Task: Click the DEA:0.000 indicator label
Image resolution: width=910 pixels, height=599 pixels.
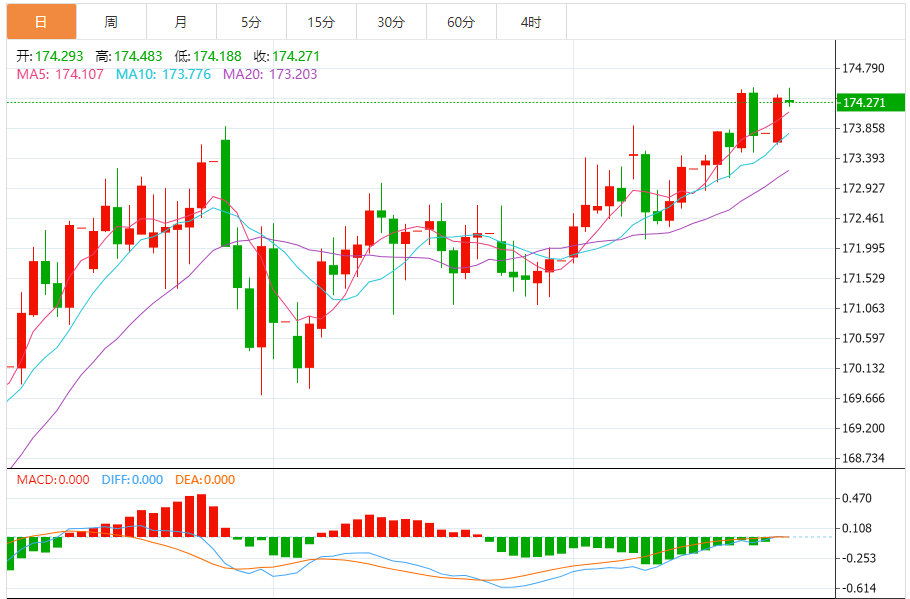Action: pos(205,480)
